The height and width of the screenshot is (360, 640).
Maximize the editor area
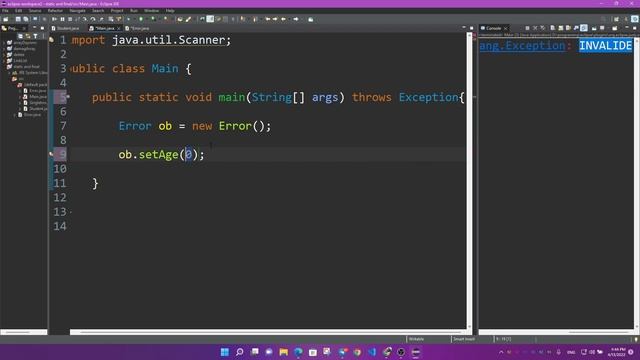click(x=471, y=28)
